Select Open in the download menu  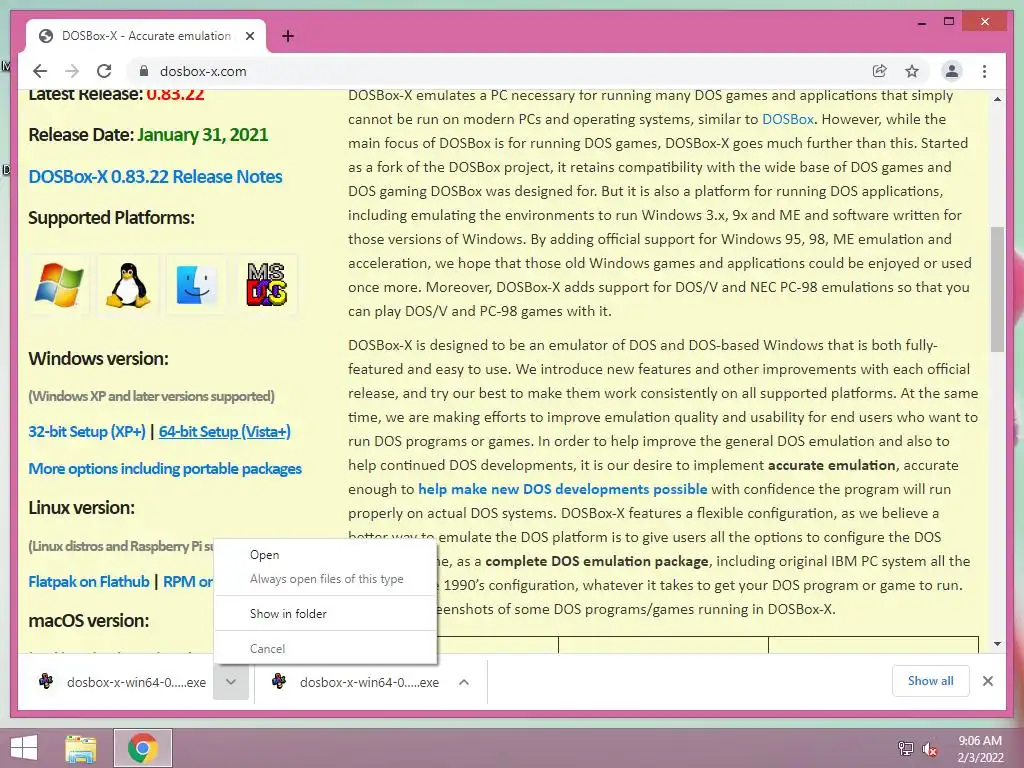coord(325,554)
